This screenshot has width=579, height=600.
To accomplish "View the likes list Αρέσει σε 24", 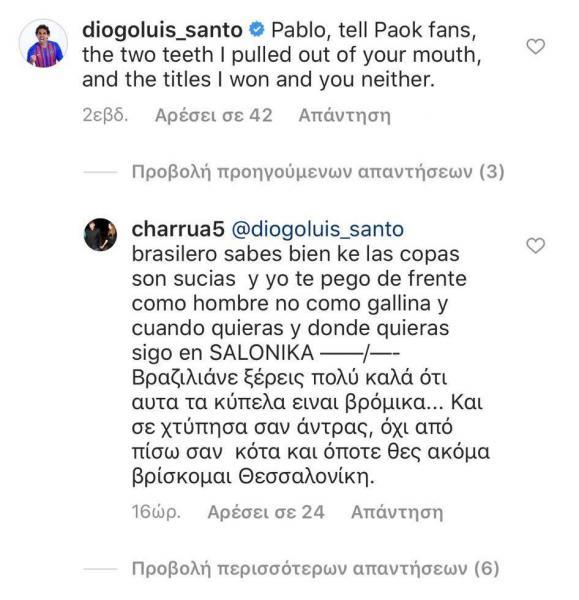I will (x=266, y=512).
